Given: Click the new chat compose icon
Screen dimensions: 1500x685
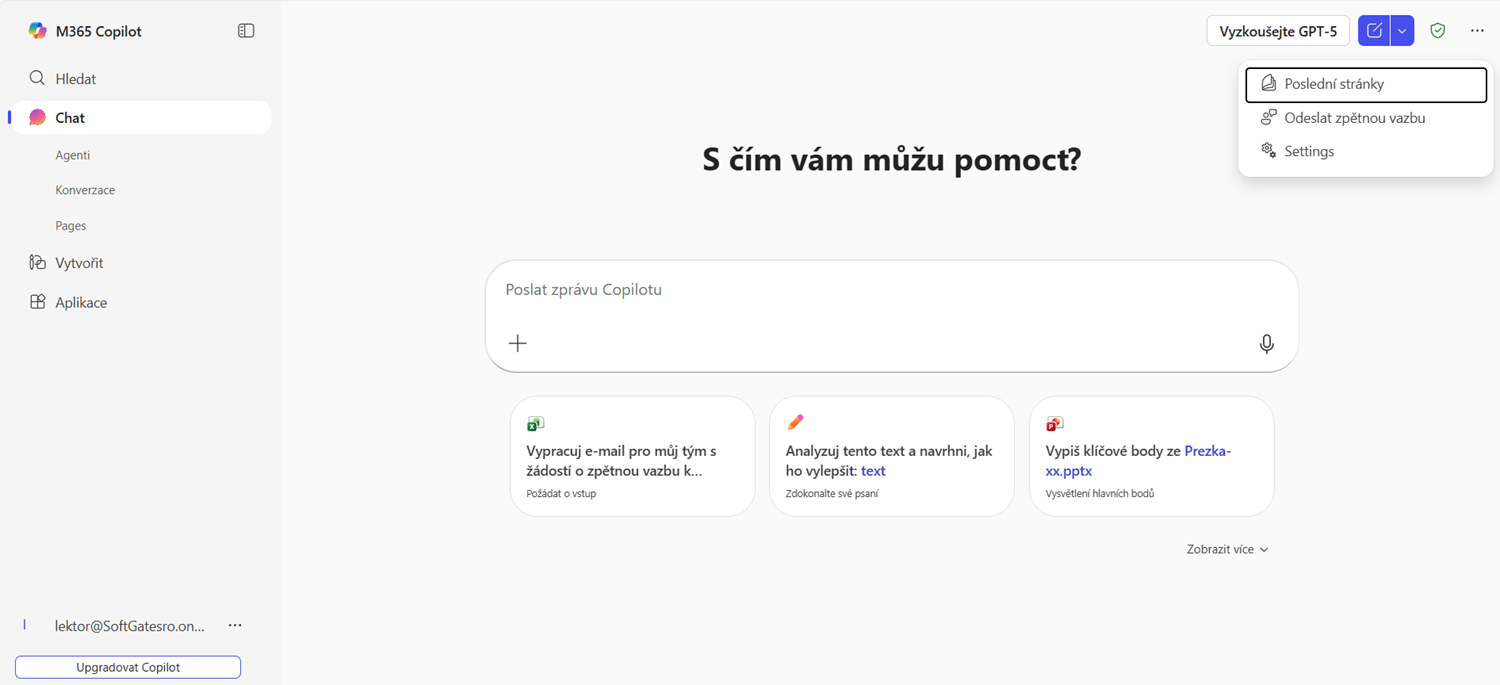Looking at the screenshot, I should pos(1374,31).
